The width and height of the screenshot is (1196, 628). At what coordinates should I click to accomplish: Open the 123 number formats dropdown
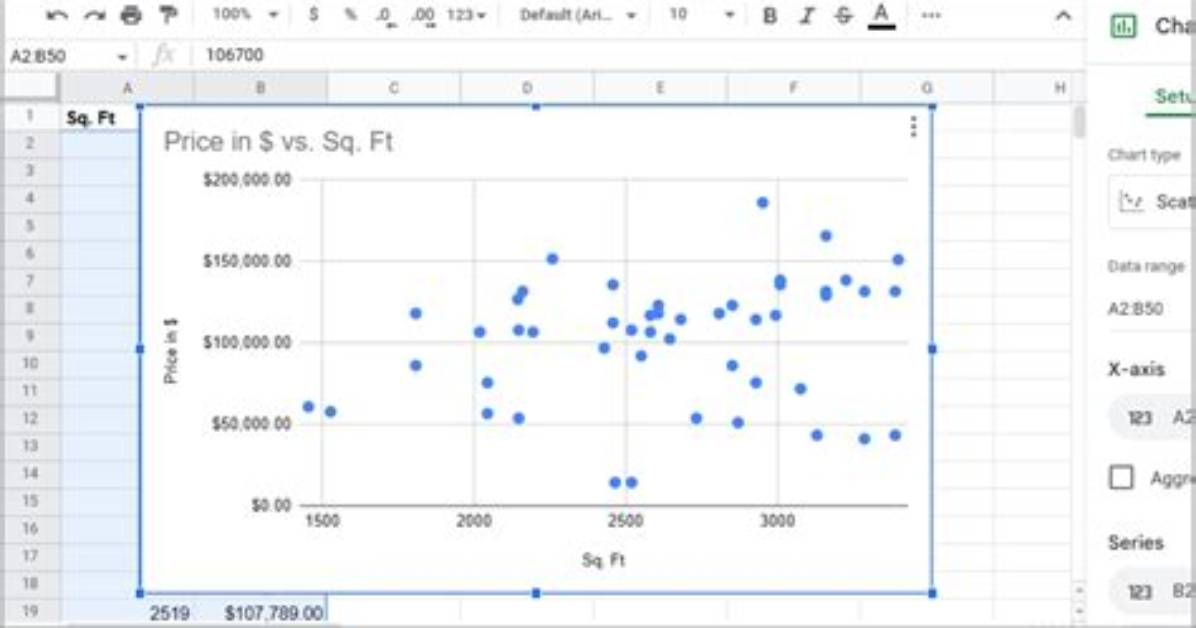tap(466, 14)
